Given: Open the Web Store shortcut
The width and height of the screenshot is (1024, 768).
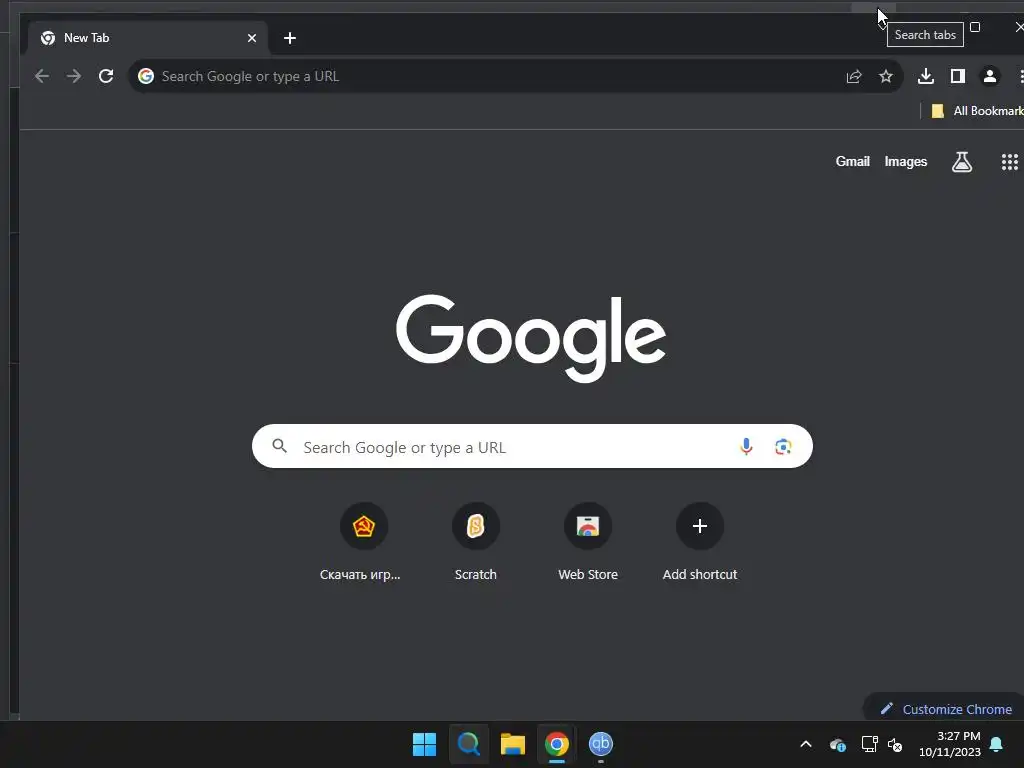Looking at the screenshot, I should [588, 542].
